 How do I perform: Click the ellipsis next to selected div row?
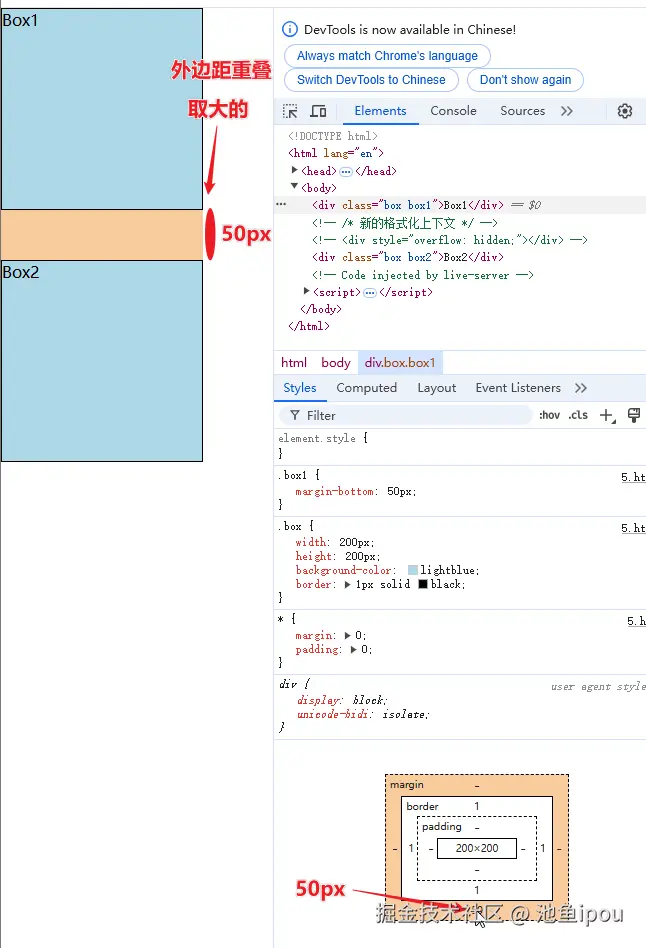coord(281,204)
